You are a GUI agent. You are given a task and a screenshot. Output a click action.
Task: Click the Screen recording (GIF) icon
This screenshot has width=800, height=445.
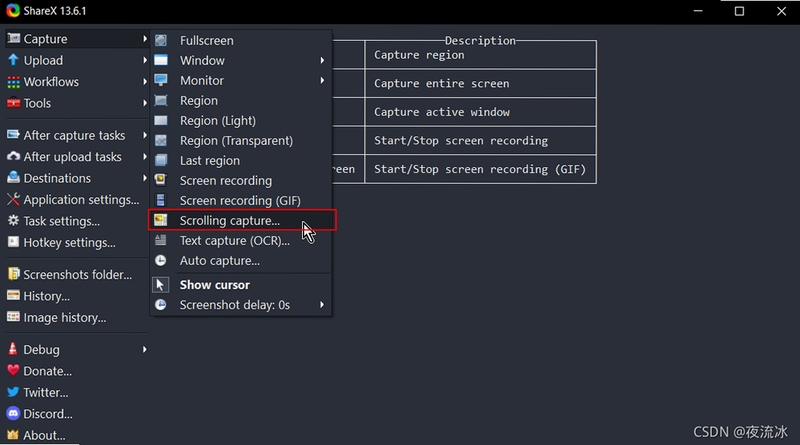pyautogui.click(x=161, y=200)
